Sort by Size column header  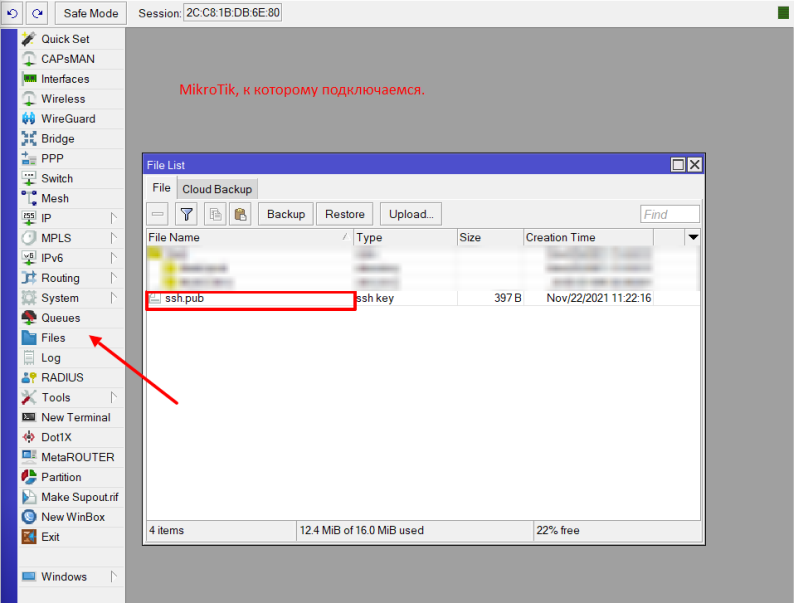(490, 237)
